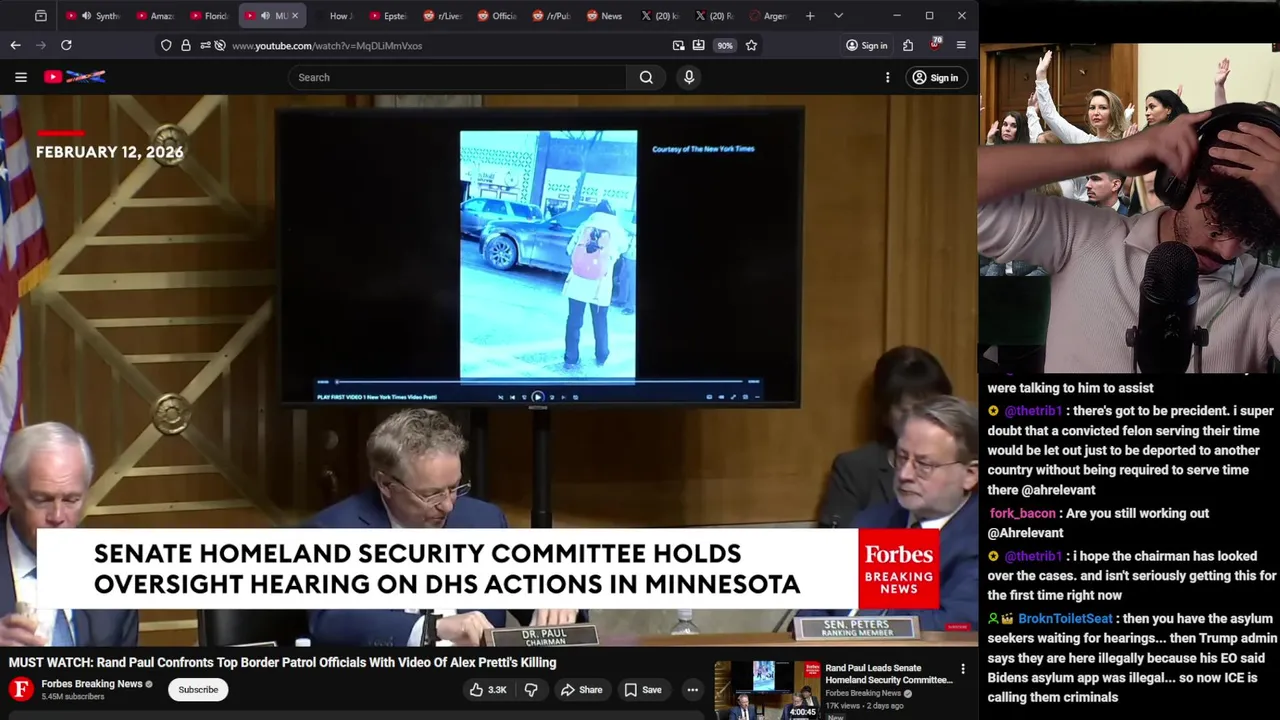Open a new browser tab

coord(810,16)
